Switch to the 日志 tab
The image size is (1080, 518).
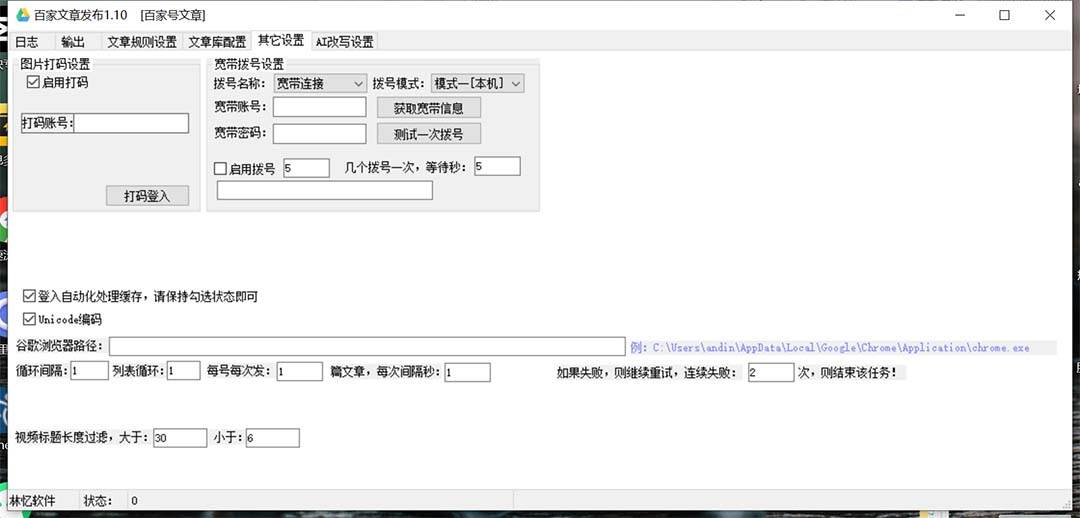(27, 42)
